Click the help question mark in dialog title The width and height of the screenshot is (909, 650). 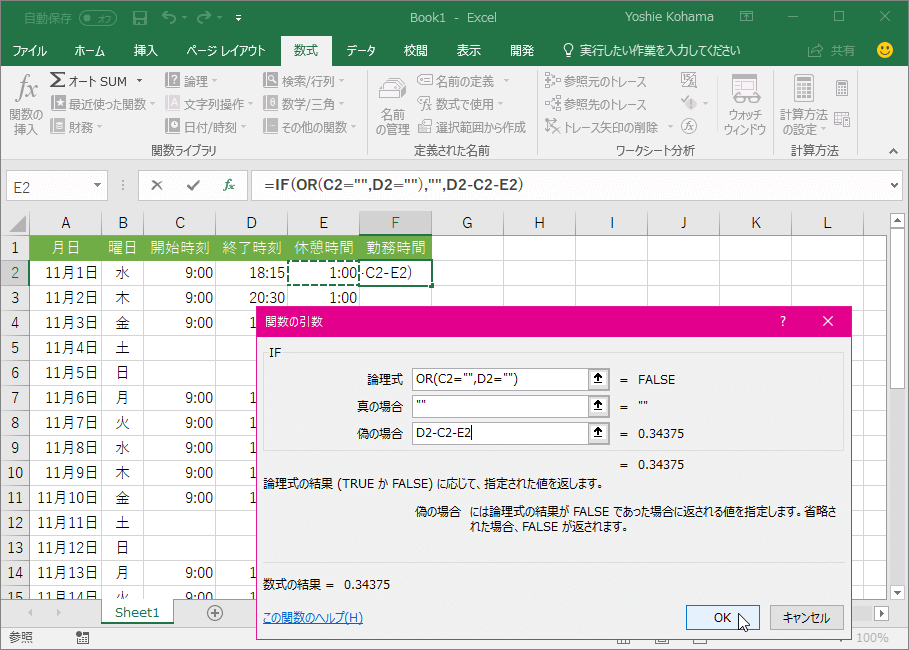[x=783, y=321]
